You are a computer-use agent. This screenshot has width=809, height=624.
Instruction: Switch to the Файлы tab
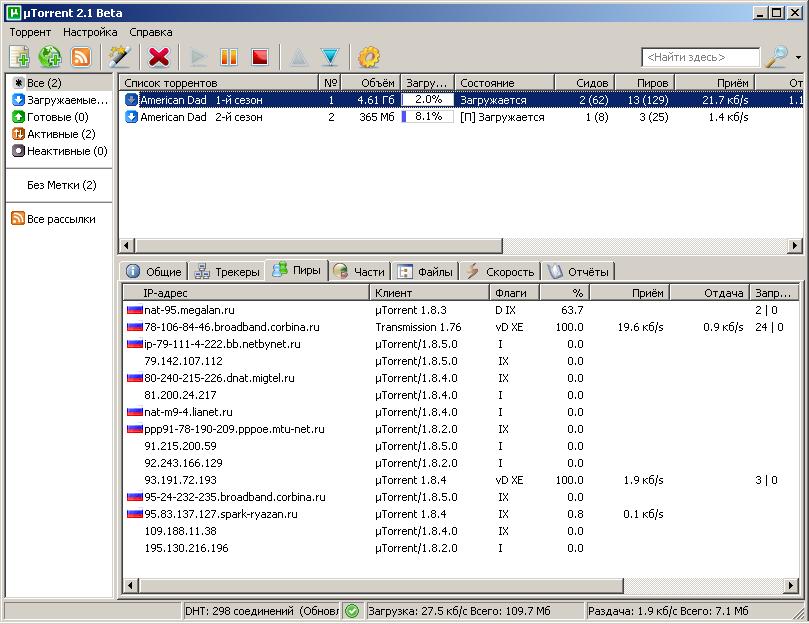coord(425,271)
